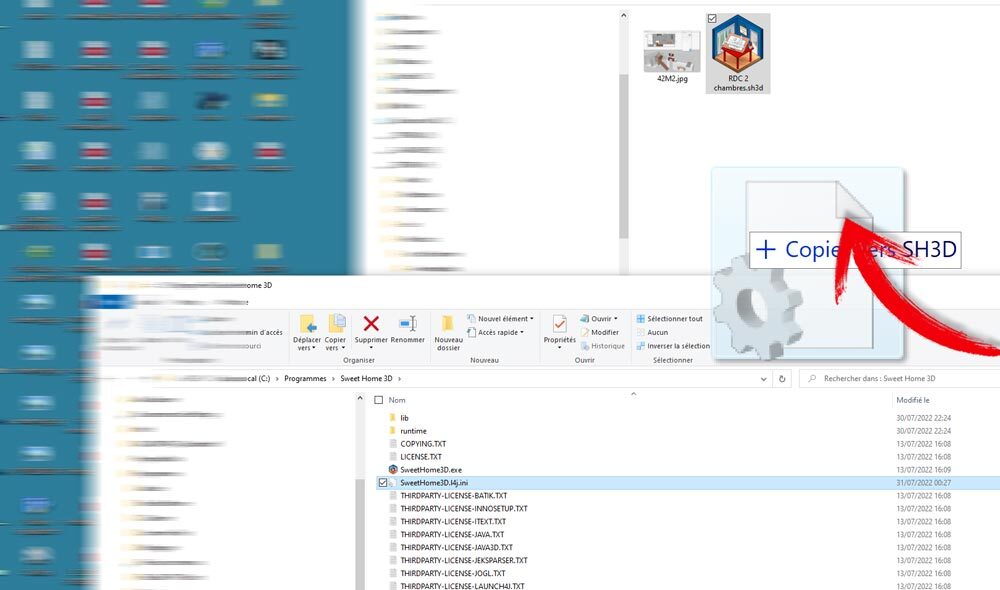Click the Propriétés icon
1000x590 pixels.
(559, 323)
